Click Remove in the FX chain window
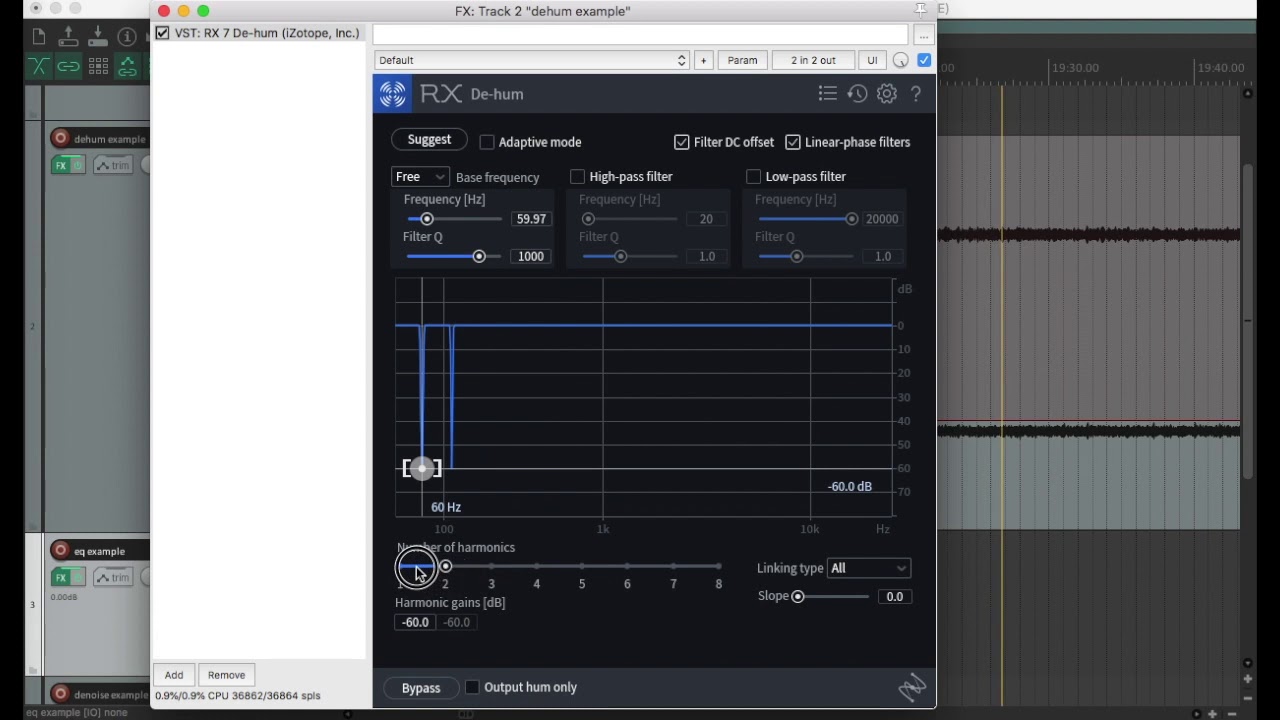The height and width of the screenshot is (720, 1280). coord(226,675)
